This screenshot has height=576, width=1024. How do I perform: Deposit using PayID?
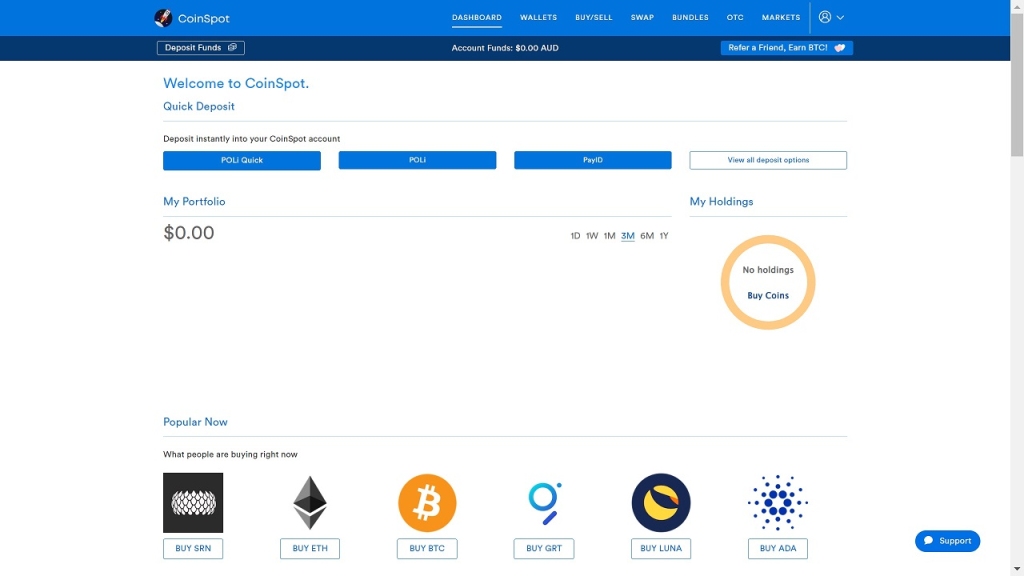592,160
